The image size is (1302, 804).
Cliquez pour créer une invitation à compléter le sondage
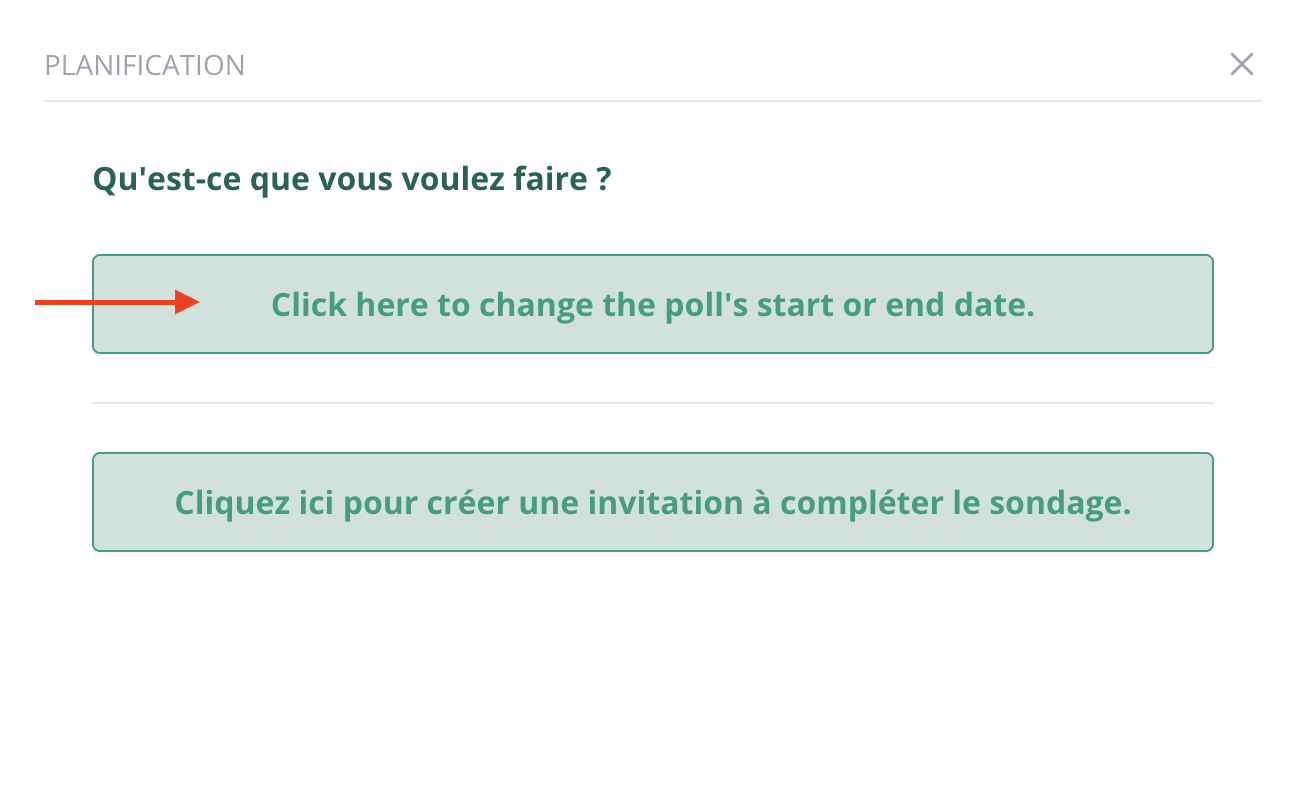tap(651, 502)
